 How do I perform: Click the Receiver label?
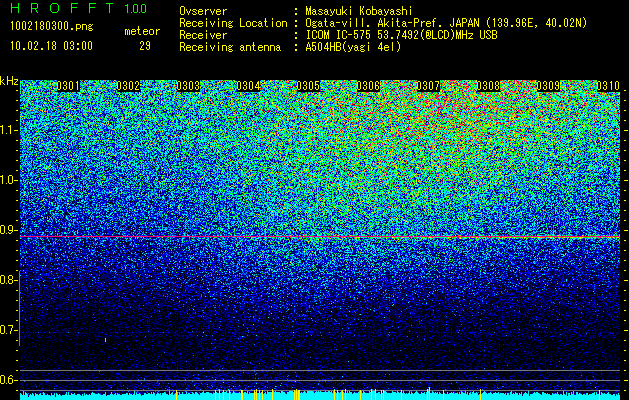[x=203, y=35]
